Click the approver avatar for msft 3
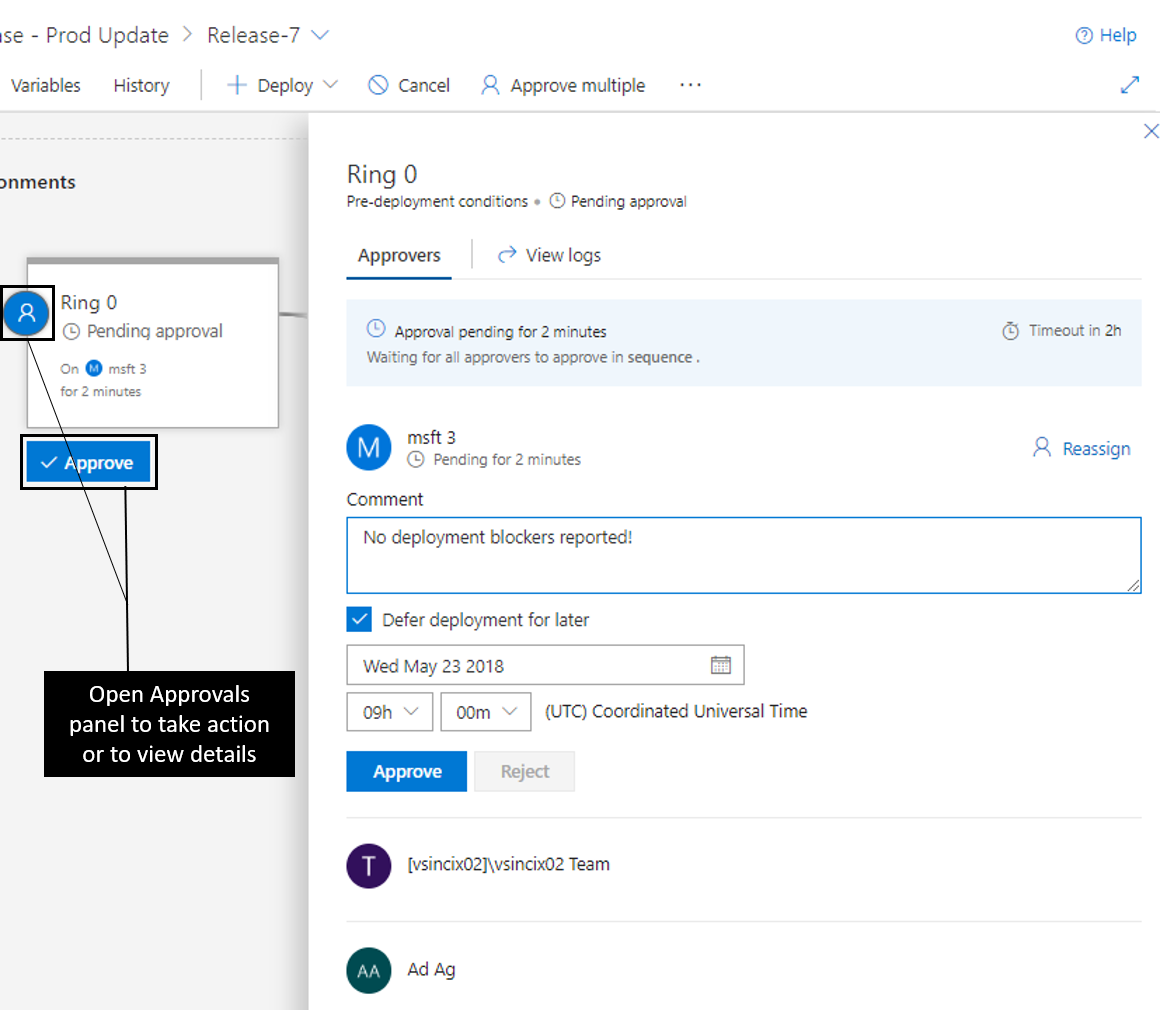The image size is (1160, 1010). coord(369,447)
